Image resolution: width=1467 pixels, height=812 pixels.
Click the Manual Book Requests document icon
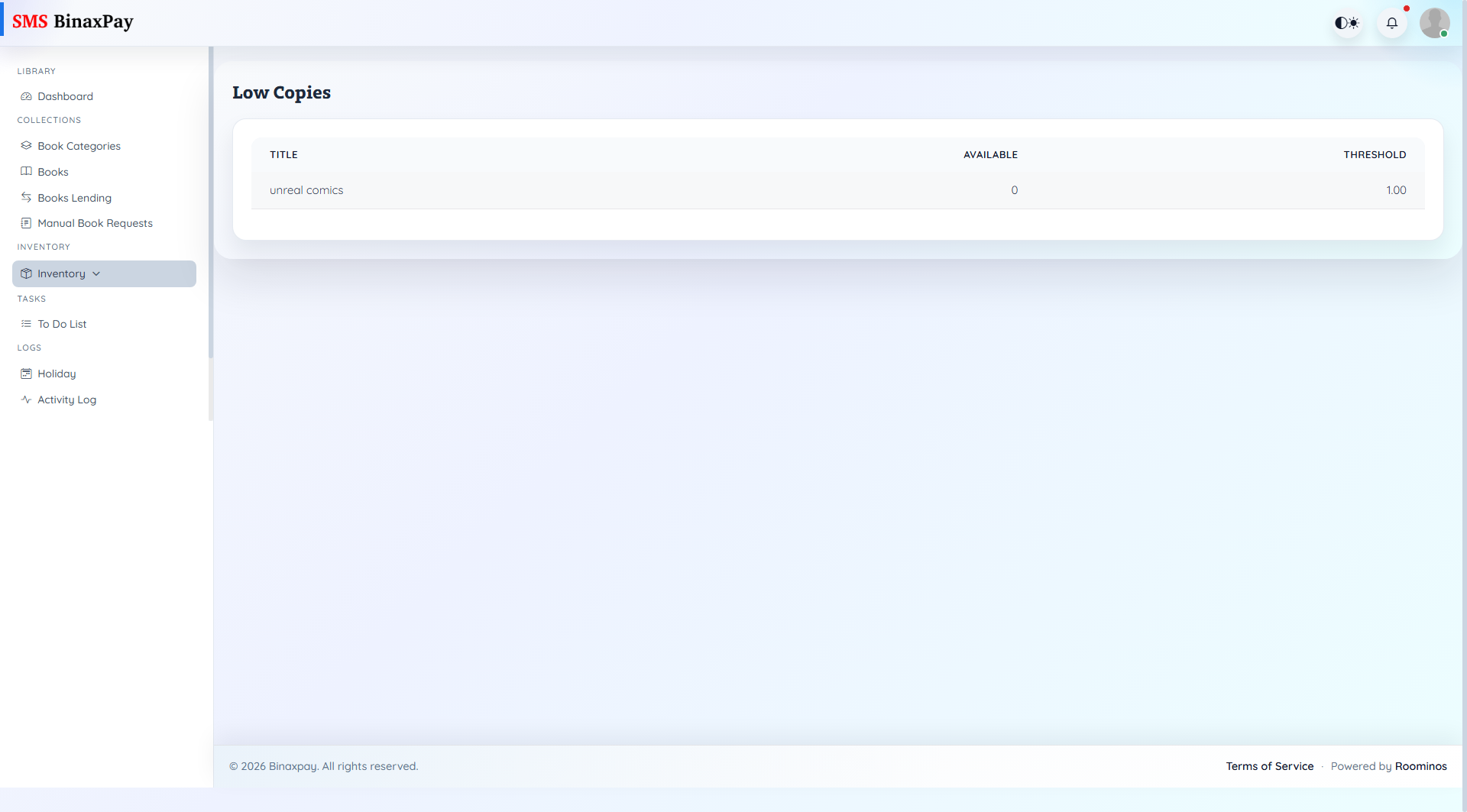point(25,222)
